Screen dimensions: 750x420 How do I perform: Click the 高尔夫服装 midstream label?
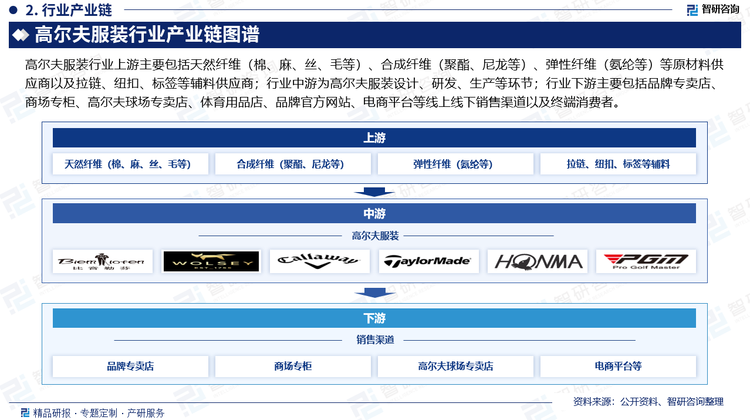pos(375,236)
